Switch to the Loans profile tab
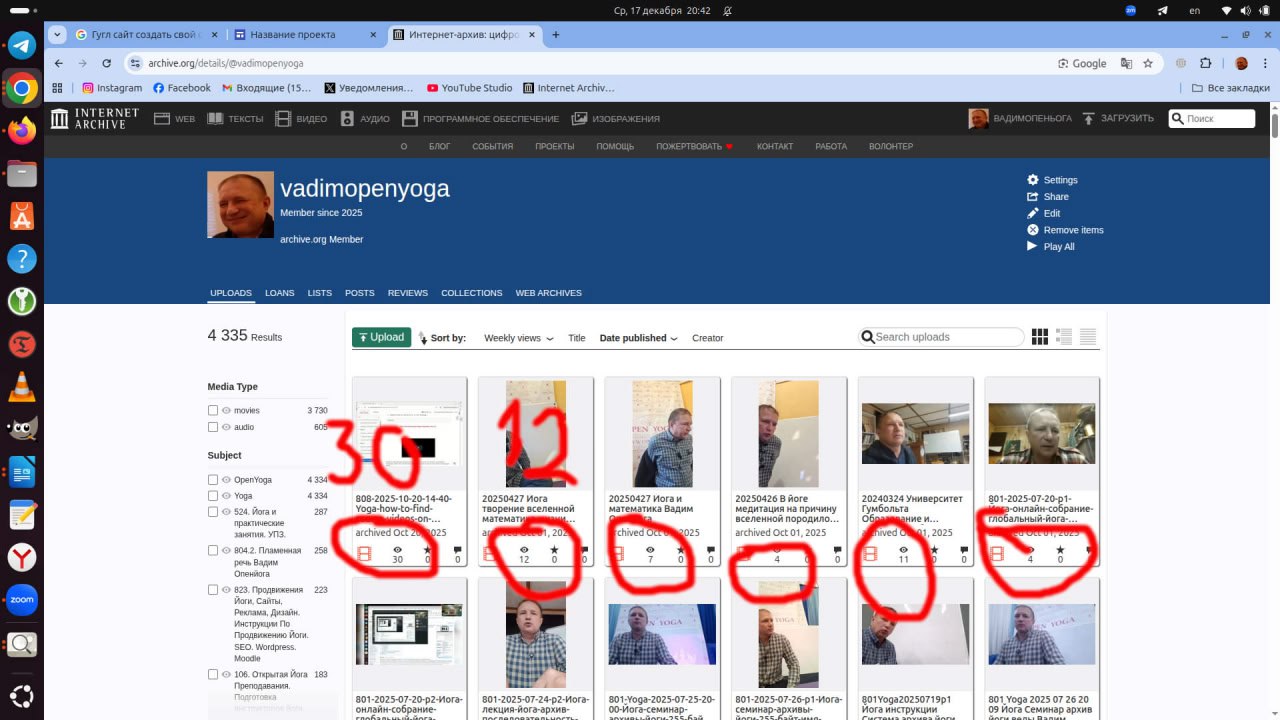This screenshot has width=1280, height=720. coord(280,293)
